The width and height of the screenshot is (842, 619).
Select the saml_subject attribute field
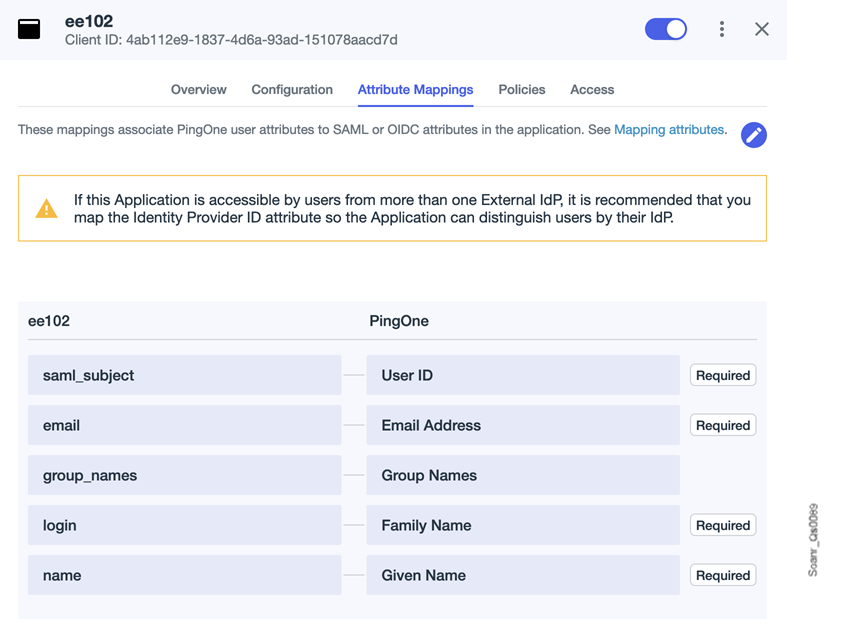(x=185, y=375)
